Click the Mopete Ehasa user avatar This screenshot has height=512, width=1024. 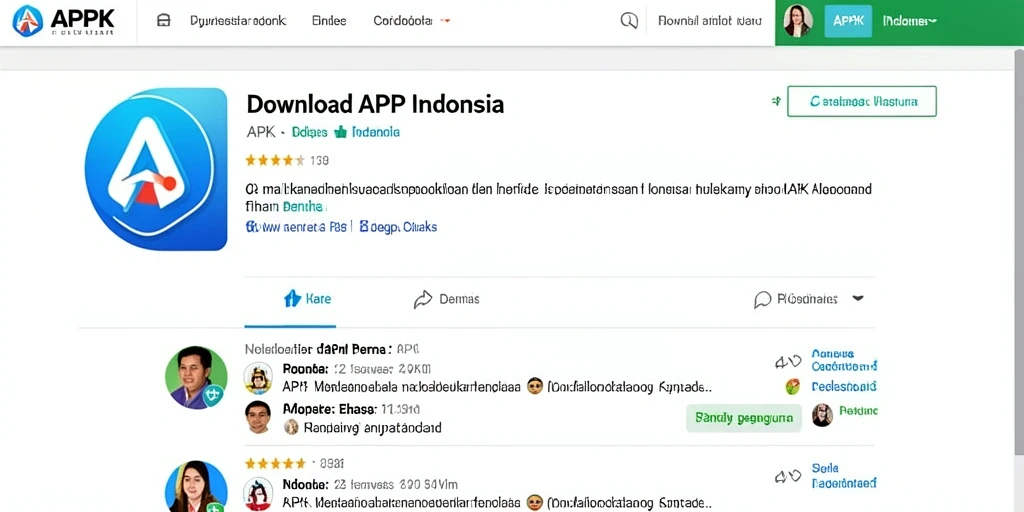257,417
